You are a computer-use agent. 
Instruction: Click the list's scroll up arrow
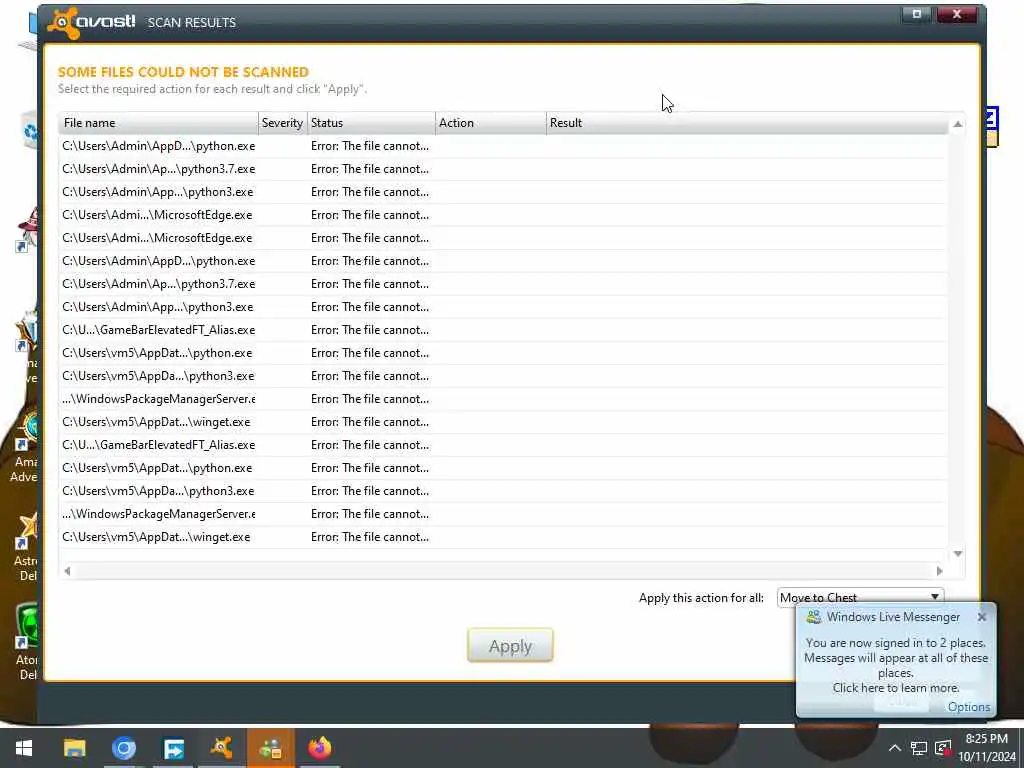click(957, 124)
